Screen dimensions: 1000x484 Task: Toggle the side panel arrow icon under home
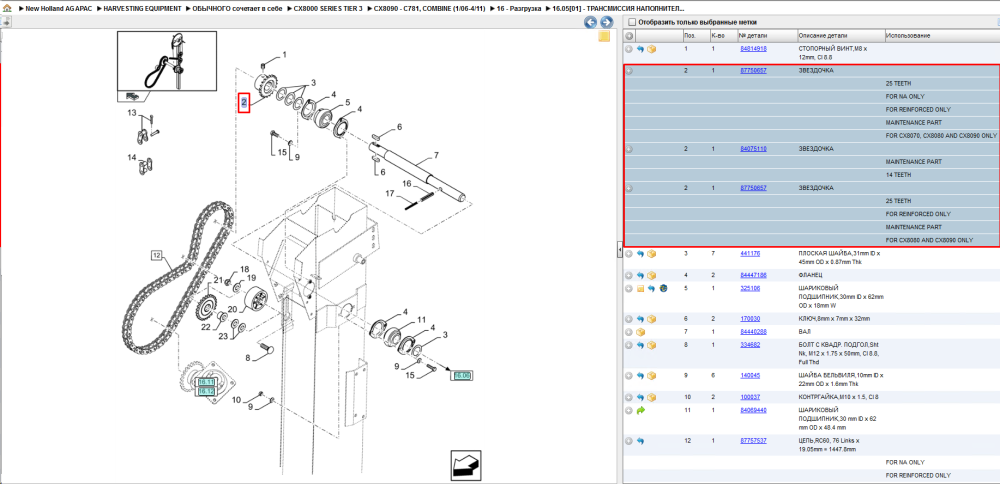pyautogui.click(x=6, y=22)
